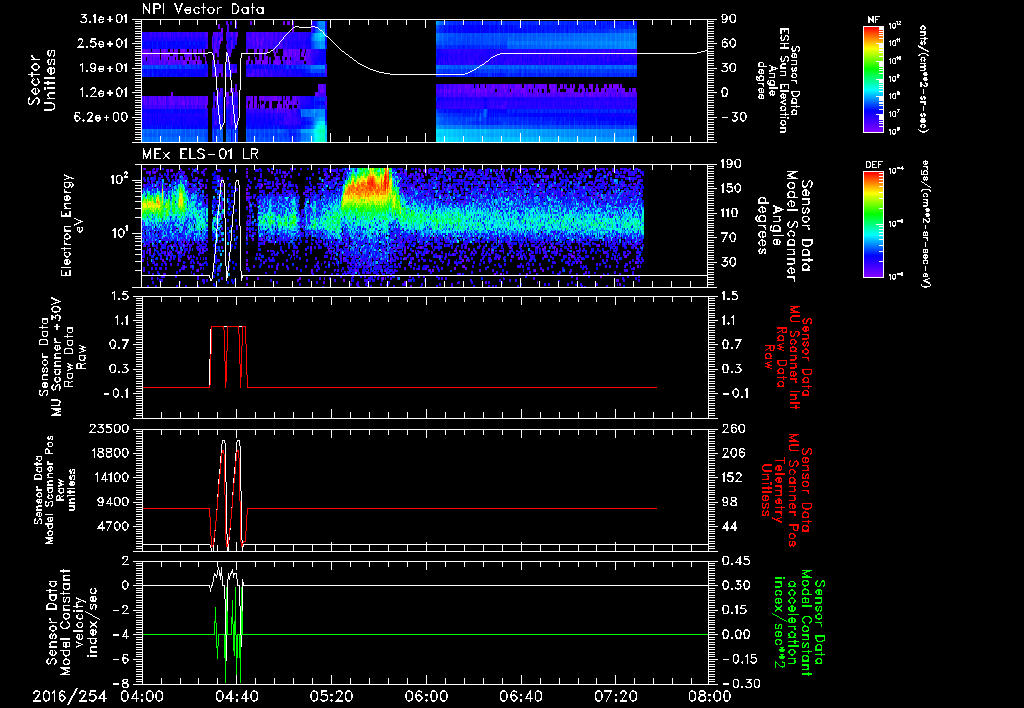
Task: Click the '3.1e+01' sector tick value
Action: point(106,19)
